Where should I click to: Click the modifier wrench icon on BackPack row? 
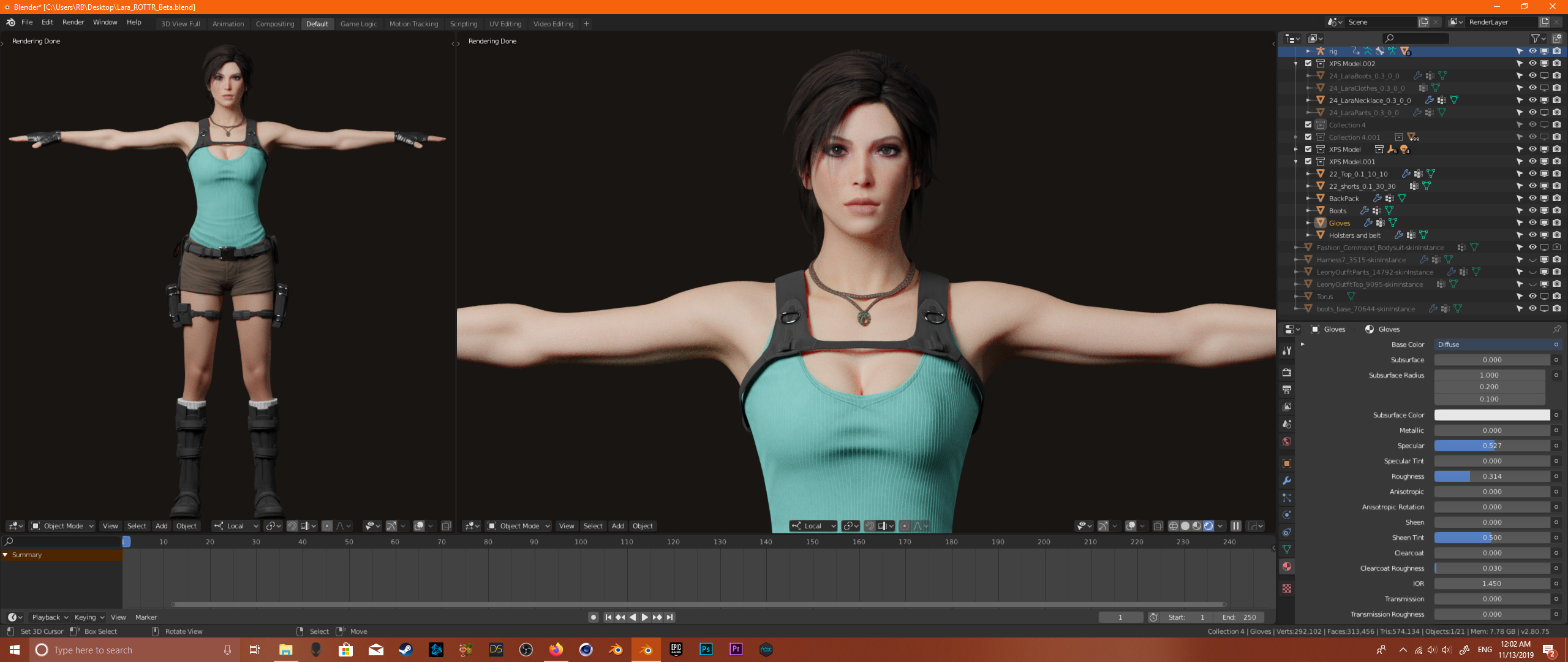pos(1378,199)
